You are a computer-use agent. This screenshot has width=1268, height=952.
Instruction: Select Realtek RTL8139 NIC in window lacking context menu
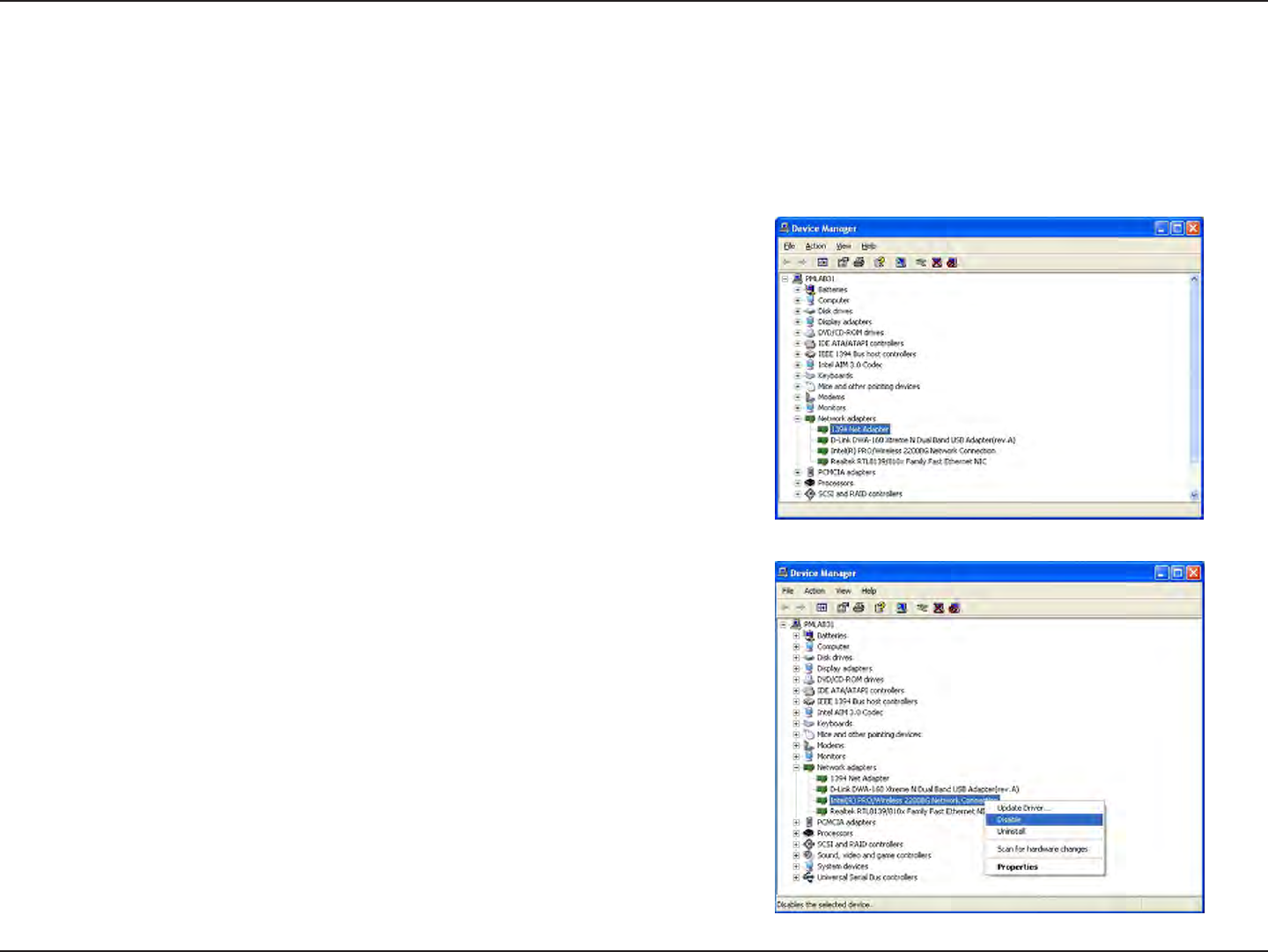[908, 461]
